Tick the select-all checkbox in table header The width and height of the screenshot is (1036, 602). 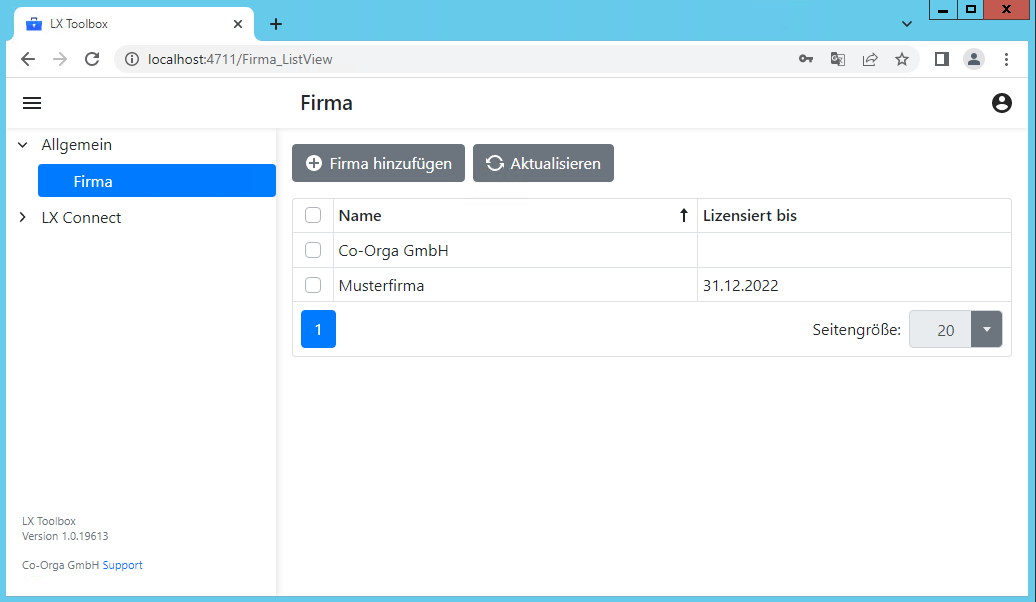[x=313, y=215]
